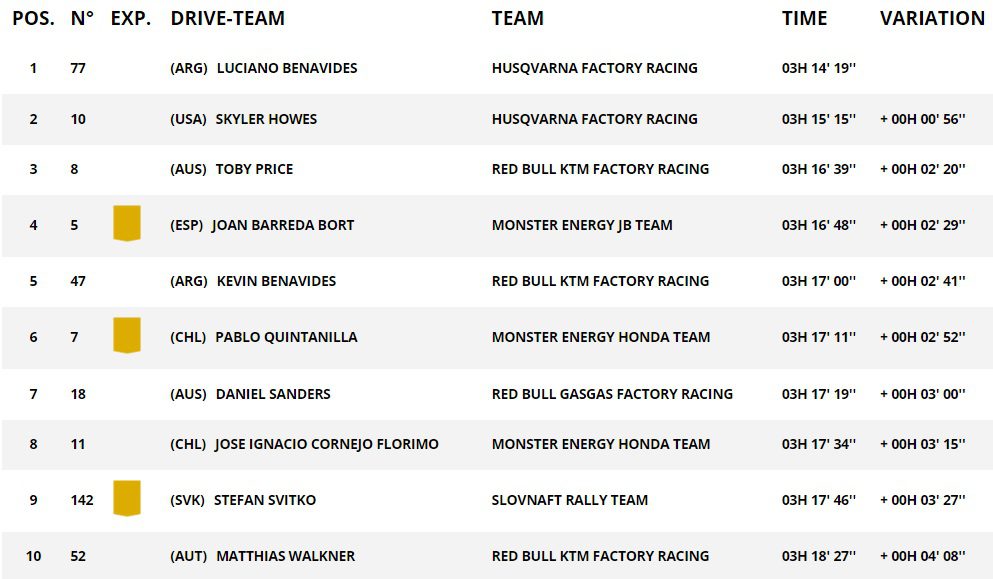Select the VARIATION column header
This screenshot has width=993, height=579.
[x=932, y=18]
